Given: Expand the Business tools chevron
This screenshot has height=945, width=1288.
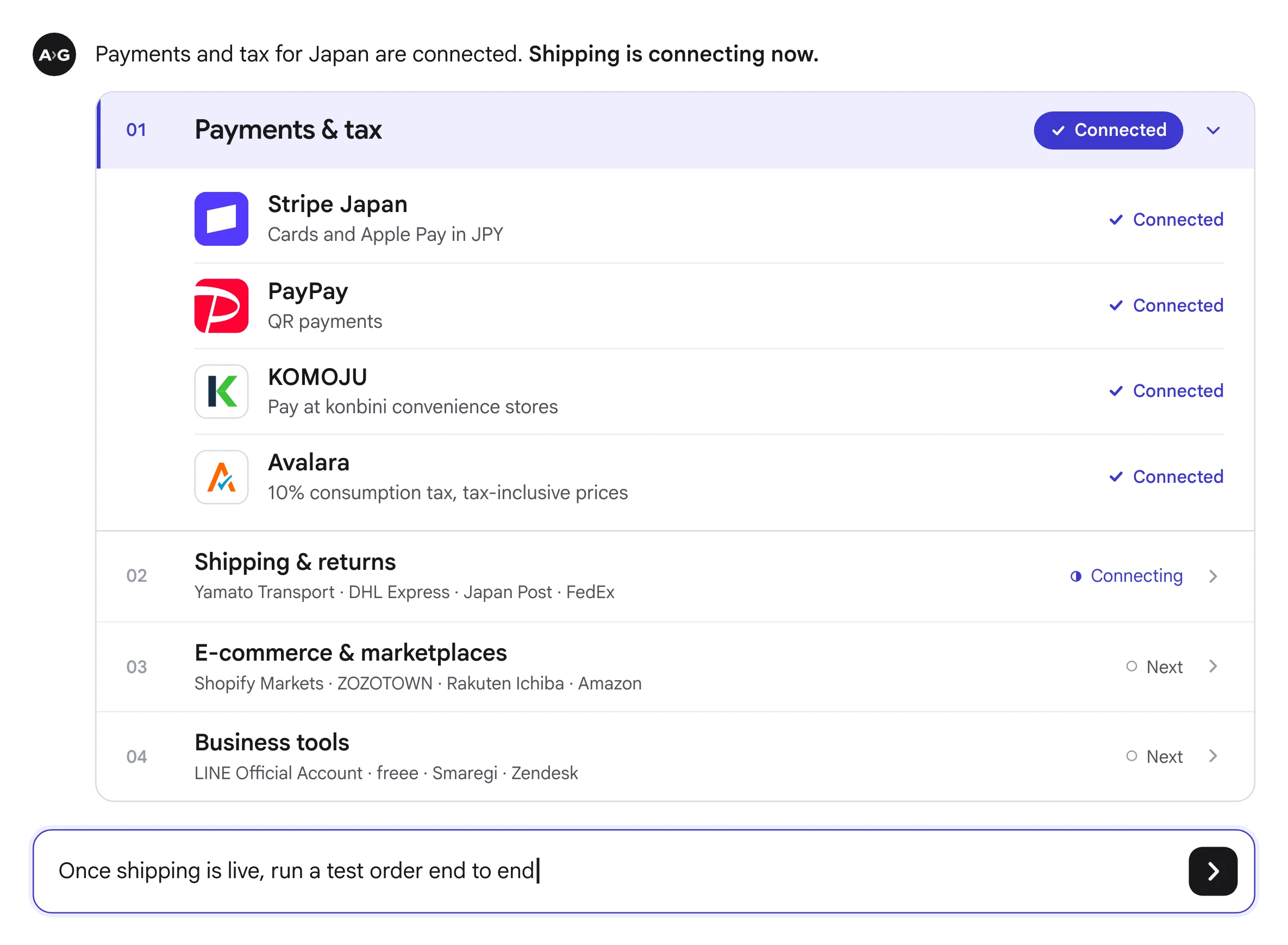Looking at the screenshot, I should coord(1213,756).
